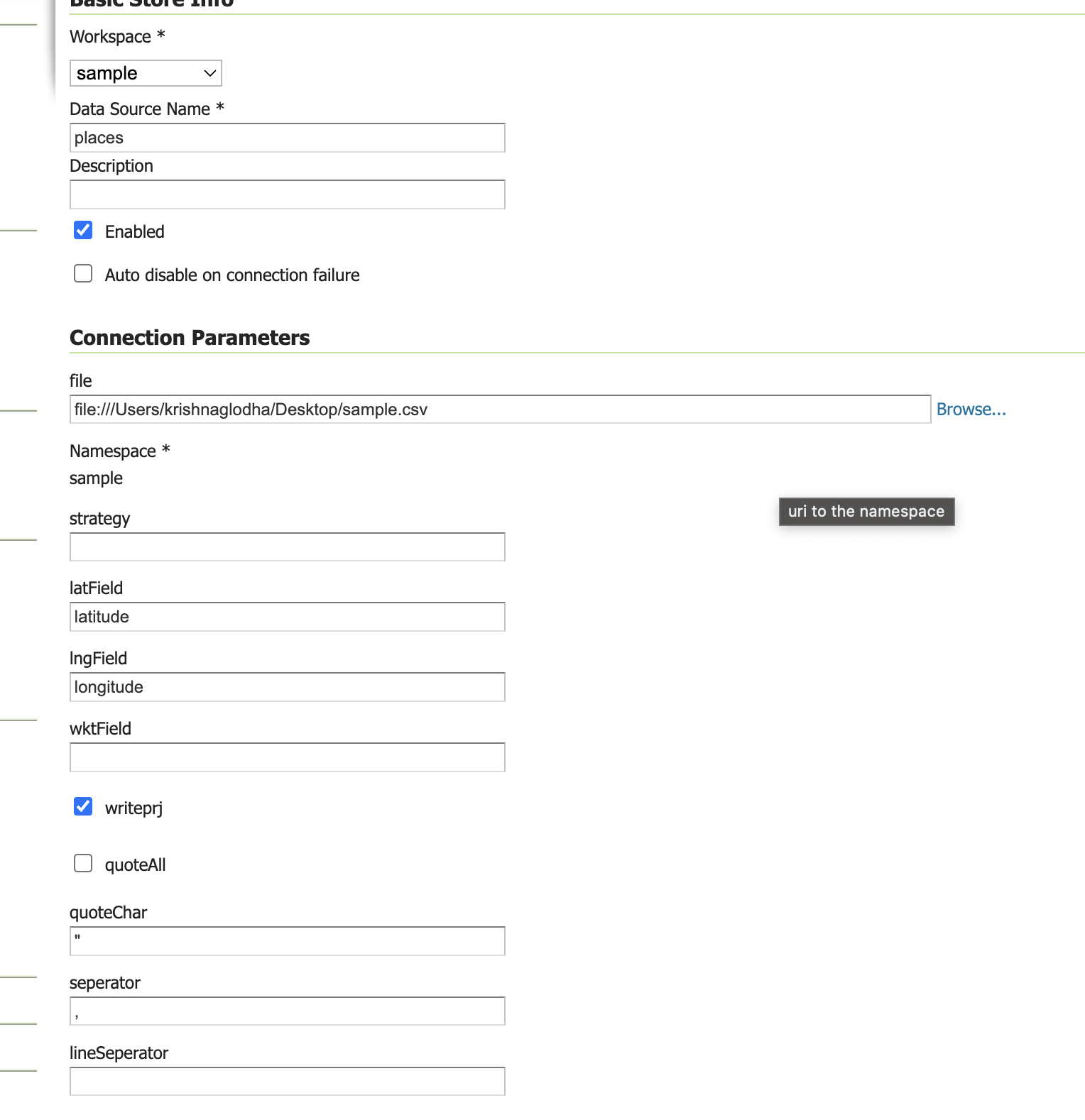Click the seperator input field
Image resolution: width=1085 pixels, height=1120 pixels.
[x=288, y=1011]
